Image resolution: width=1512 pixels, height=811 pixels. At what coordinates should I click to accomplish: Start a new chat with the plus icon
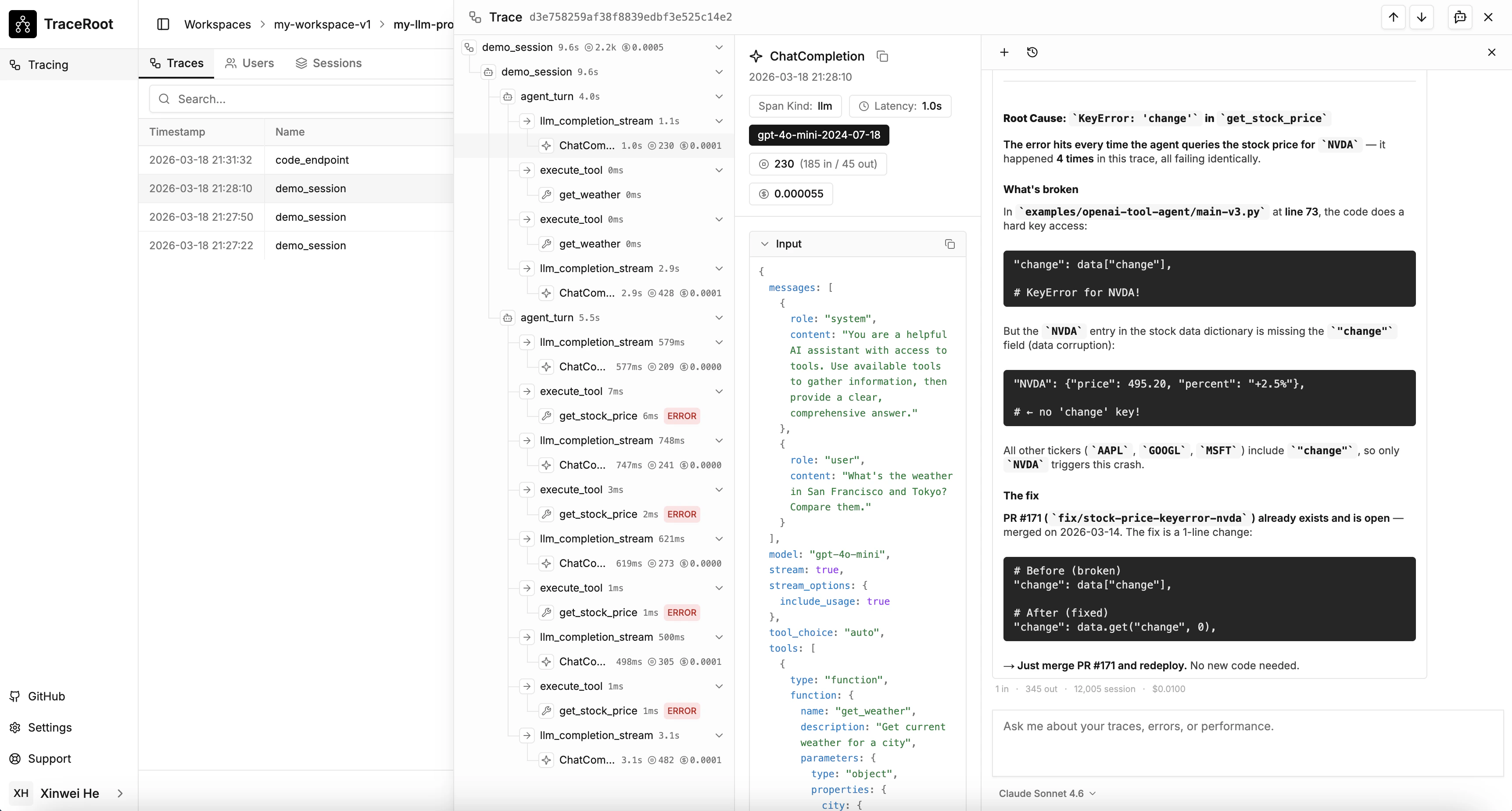click(1004, 52)
